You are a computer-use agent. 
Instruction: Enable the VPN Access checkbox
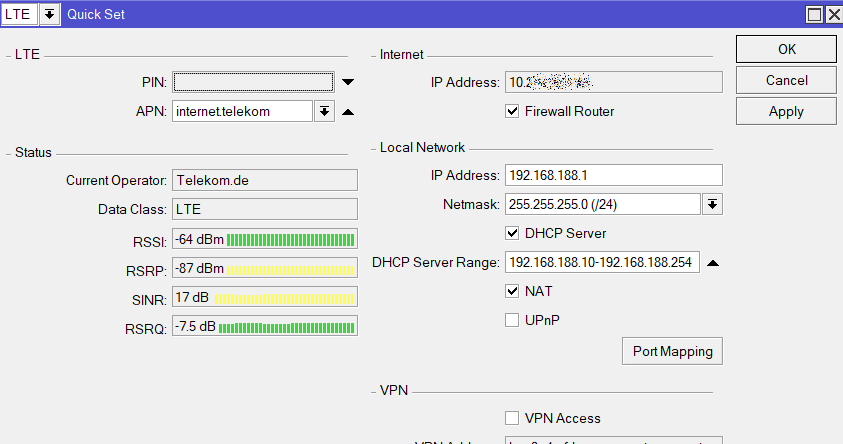512,418
